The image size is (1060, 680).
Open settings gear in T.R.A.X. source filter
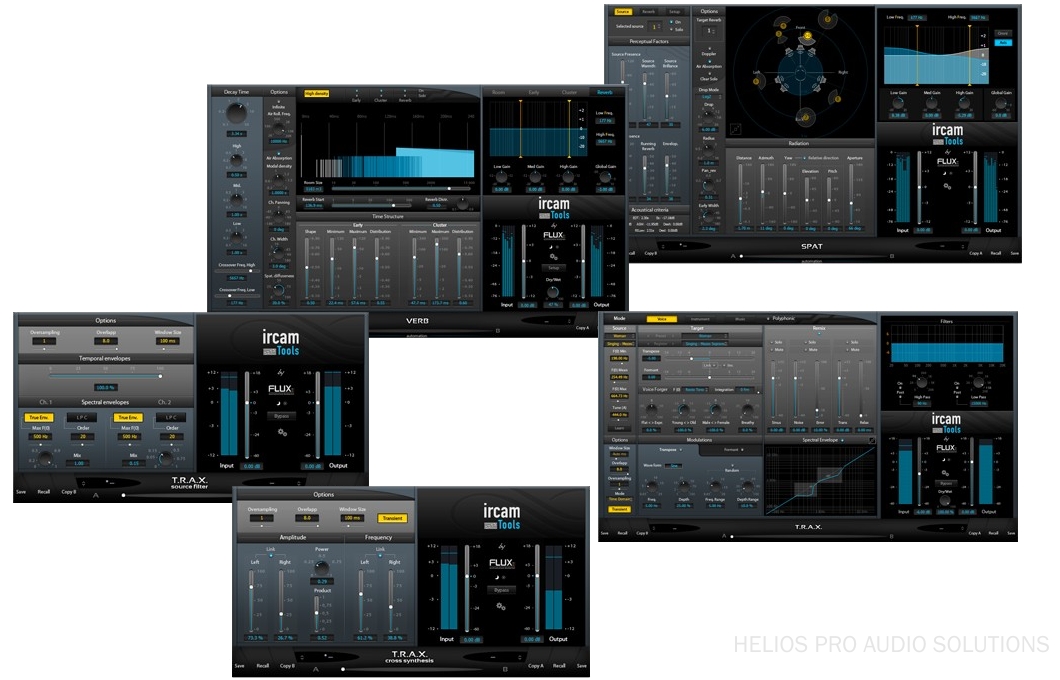(x=282, y=432)
